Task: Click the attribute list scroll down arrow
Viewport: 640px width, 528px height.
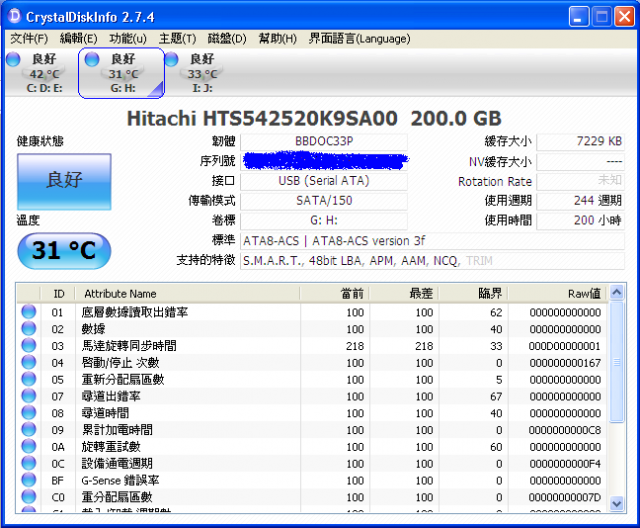Action: [617, 504]
